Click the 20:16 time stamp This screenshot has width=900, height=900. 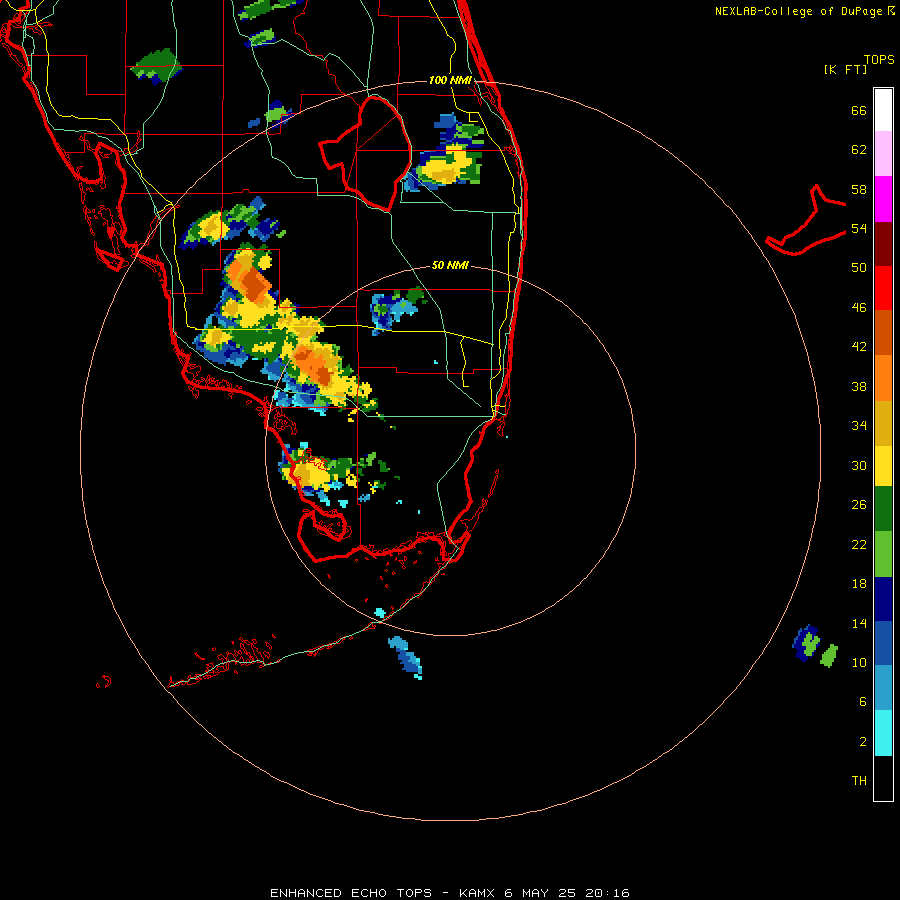(x=607, y=893)
